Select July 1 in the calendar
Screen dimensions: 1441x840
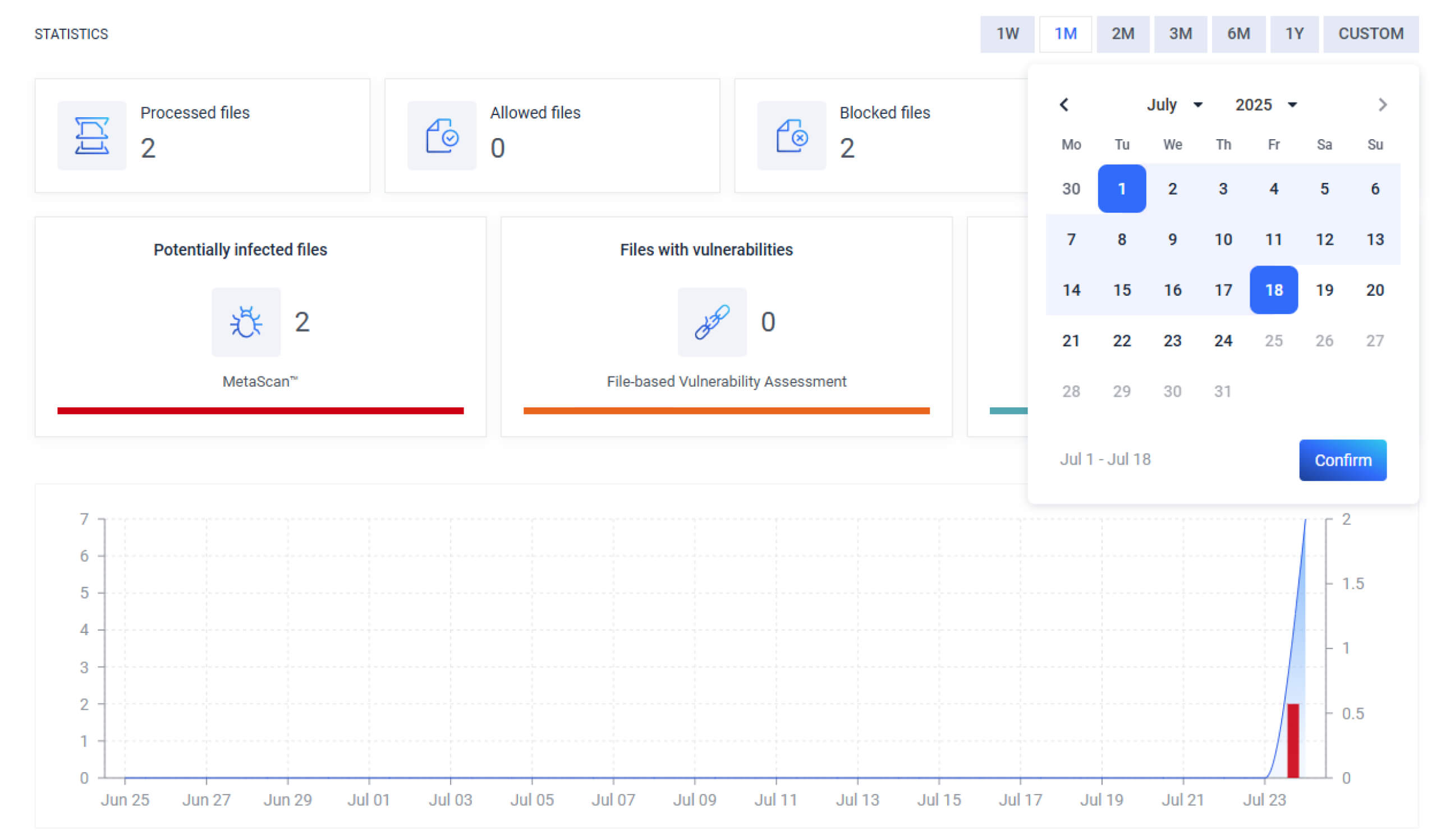(x=1122, y=189)
